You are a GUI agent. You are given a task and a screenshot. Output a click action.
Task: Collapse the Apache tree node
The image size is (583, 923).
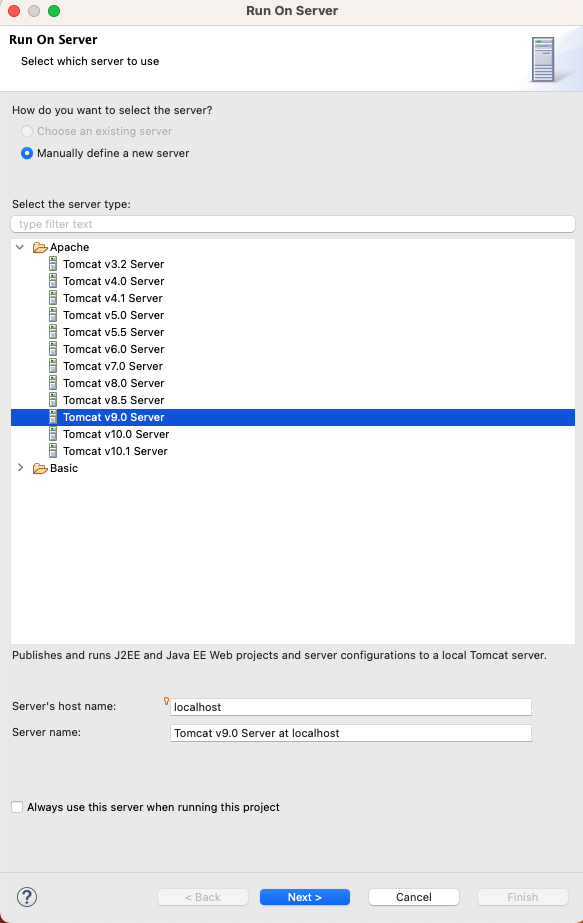(20, 247)
